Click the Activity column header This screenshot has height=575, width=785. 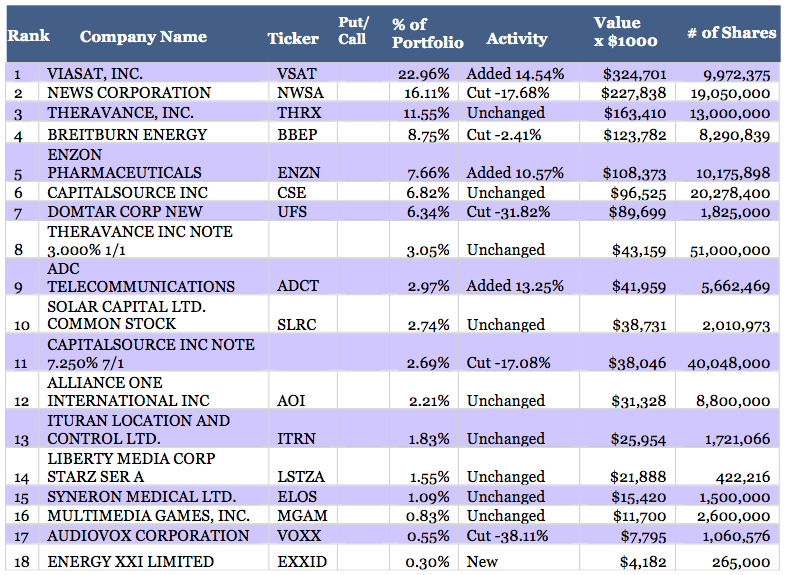click(516, 39)
